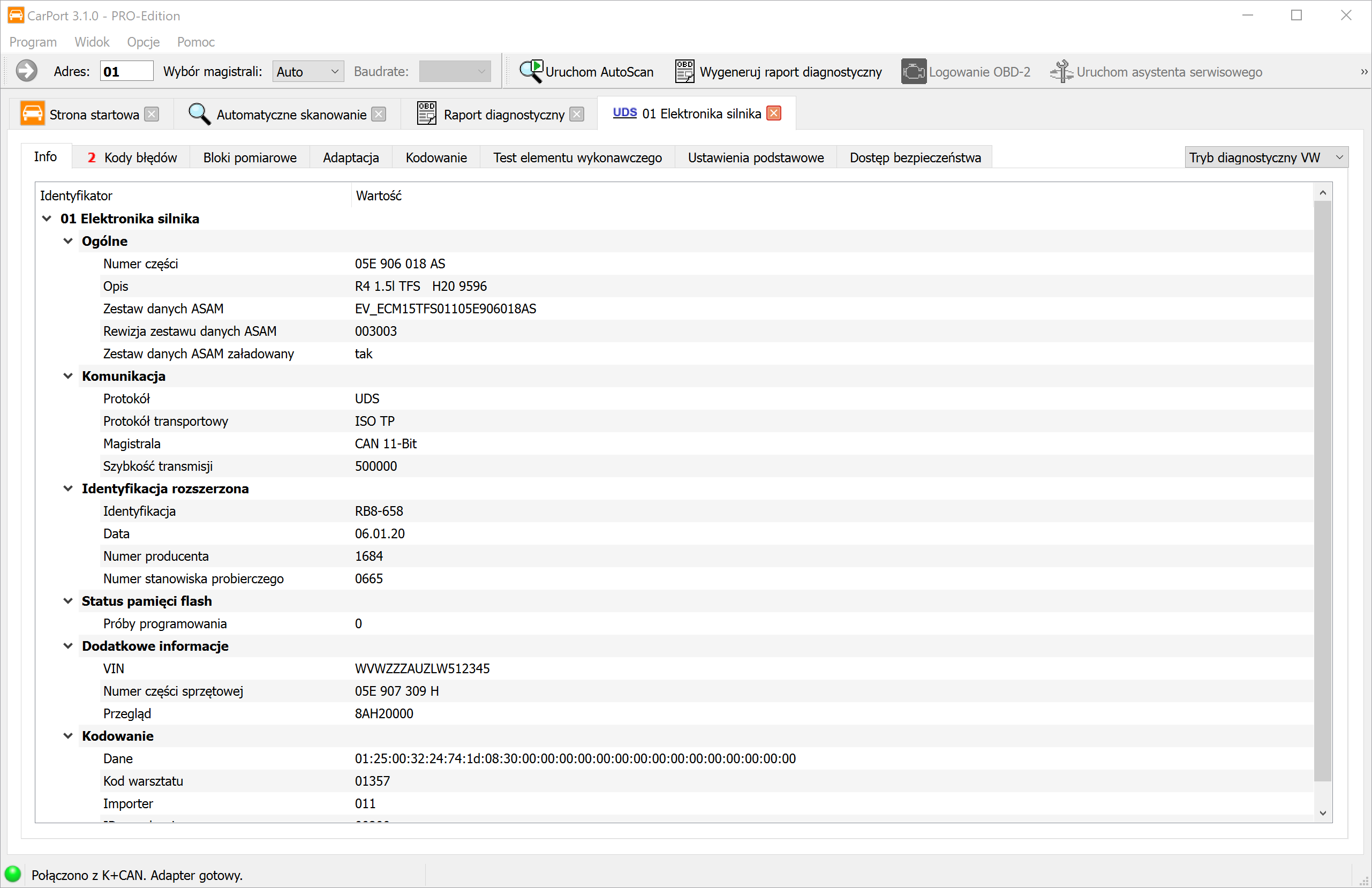This screenshot has width=1372, height=888.
Task: Expand the toolbar overflow chevron
Action: tap(1364, 72)
